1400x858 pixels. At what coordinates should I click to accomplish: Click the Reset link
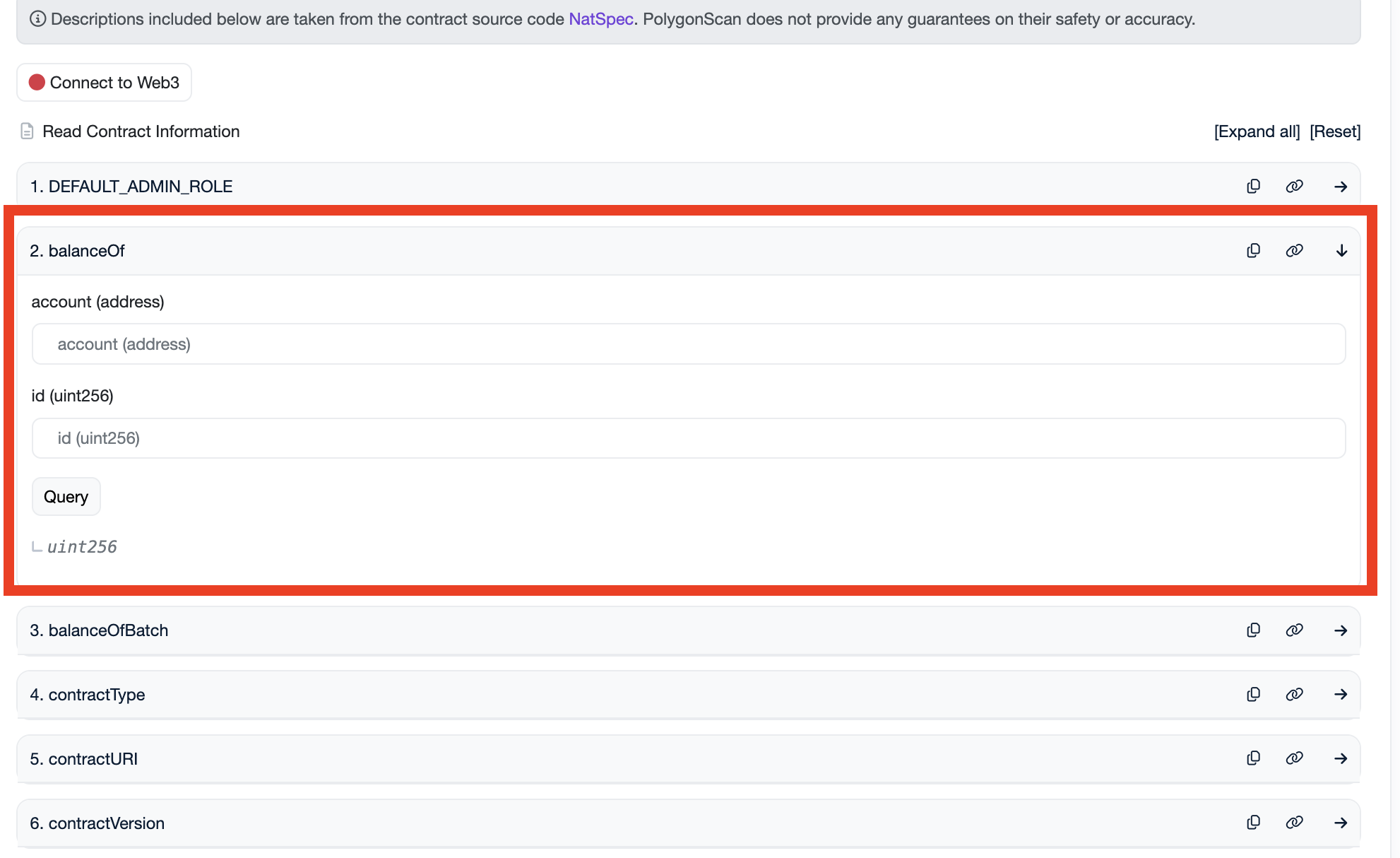coord(1334,131)
